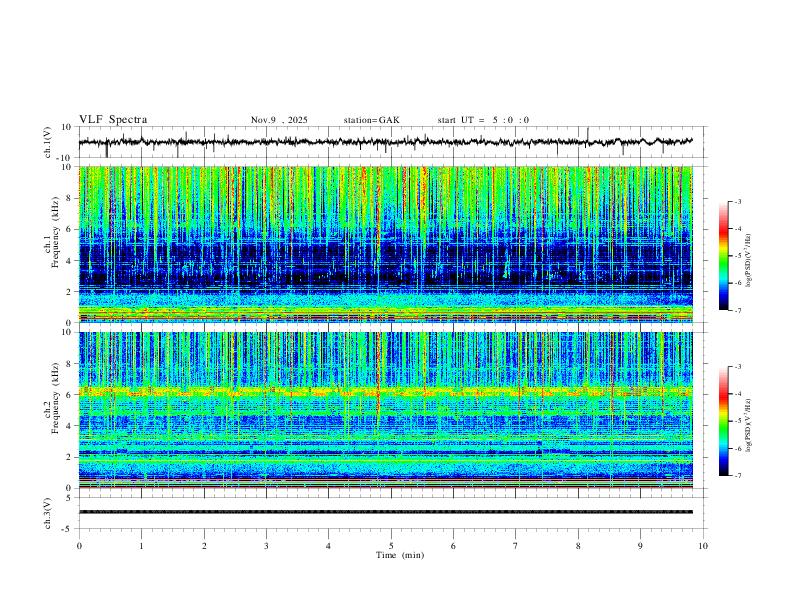Click the "station=GAK" header label
The image size is (792, 612).
[x=371, y=120]
